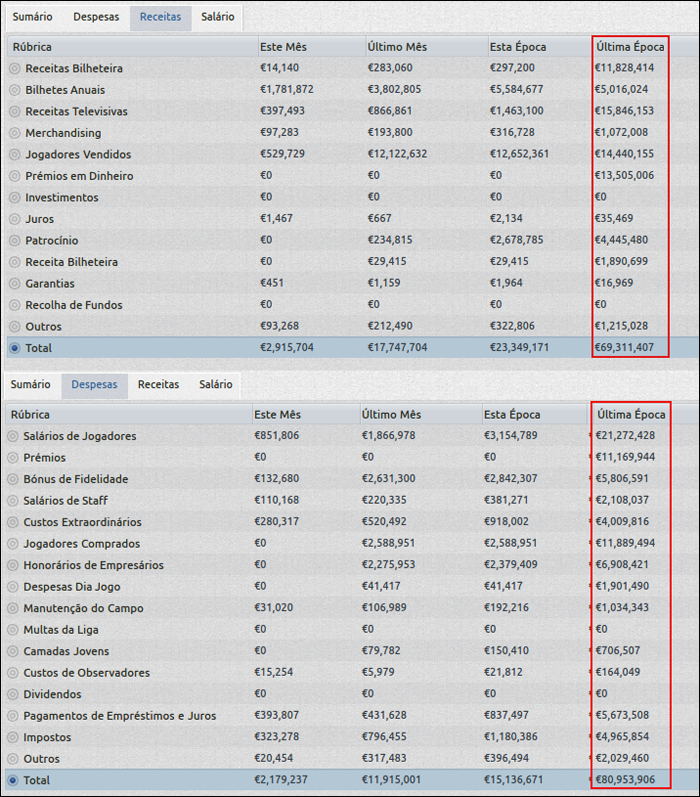Click the Honorários de Empresários row label

click(x=93, y=565)
